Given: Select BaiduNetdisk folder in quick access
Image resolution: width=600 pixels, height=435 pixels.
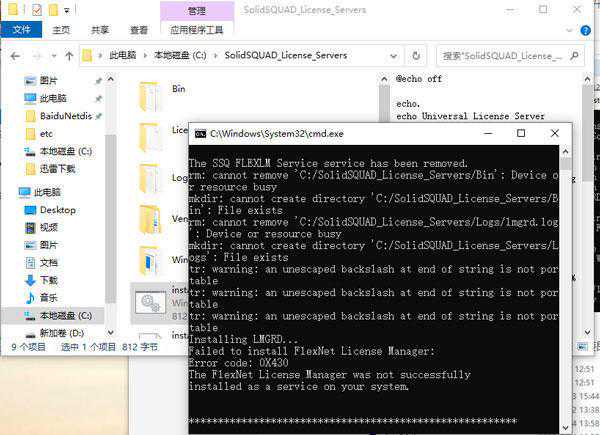Looking at the screenshot, I should pos(66,115).
